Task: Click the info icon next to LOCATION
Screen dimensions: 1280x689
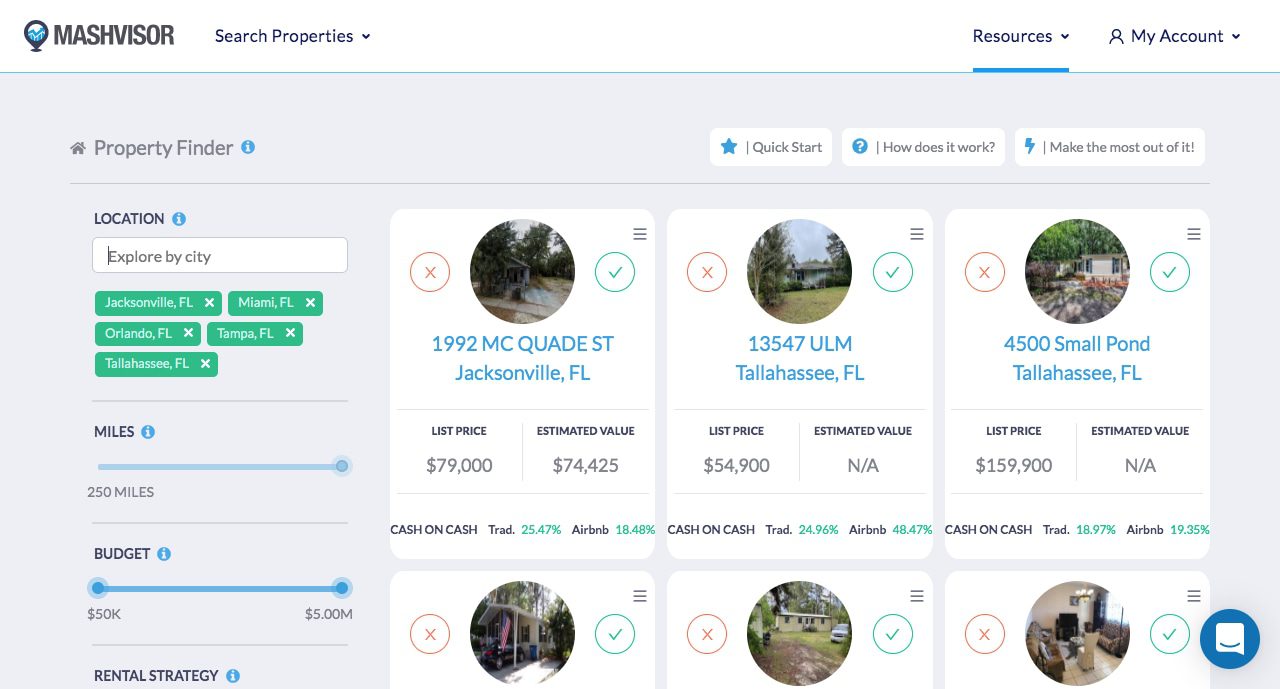Action: (x=179, y=218)
